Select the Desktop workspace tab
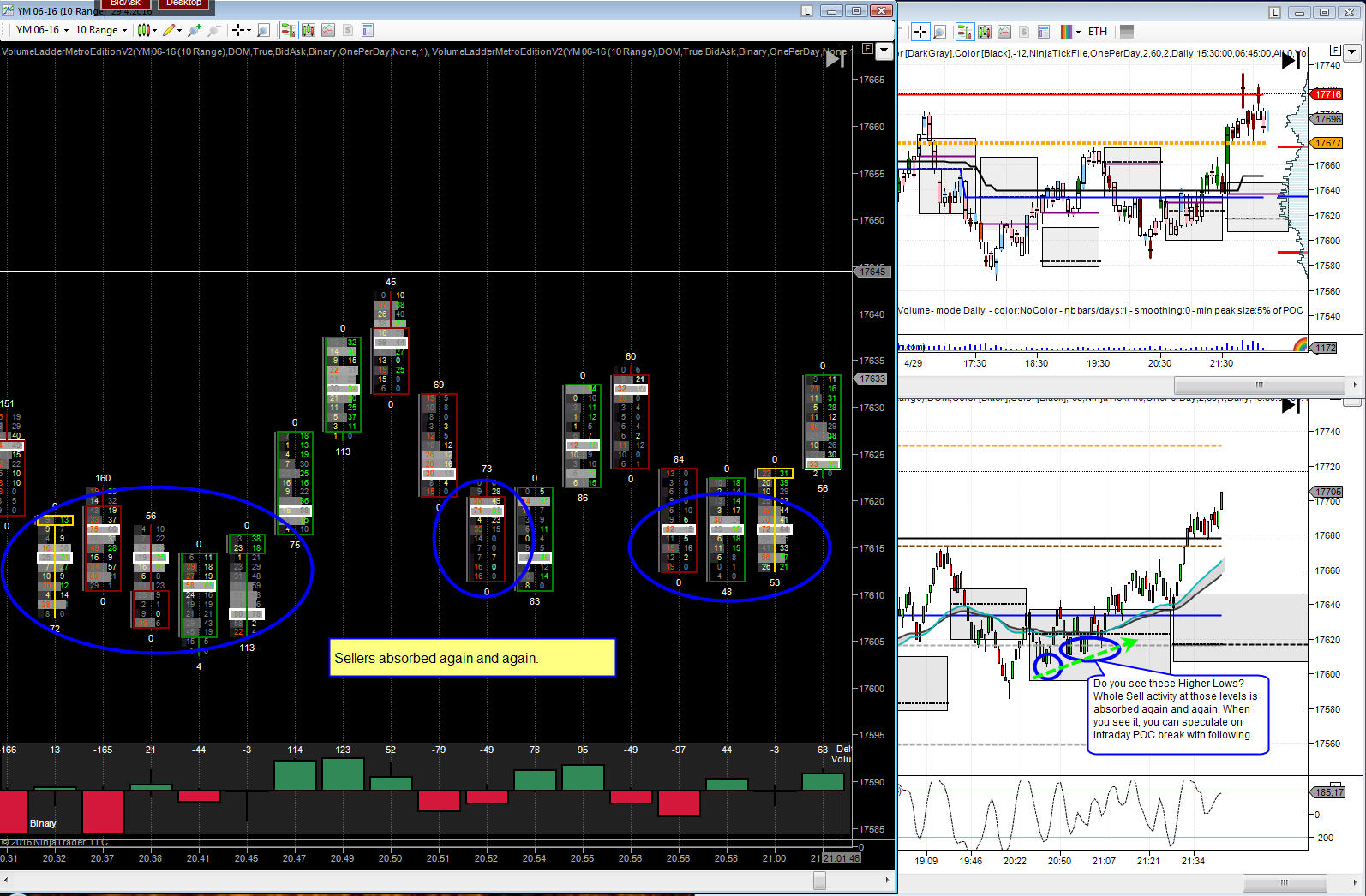Image resolution: width=1366 pixels, height=896 pixels. (x=183, y=4)
